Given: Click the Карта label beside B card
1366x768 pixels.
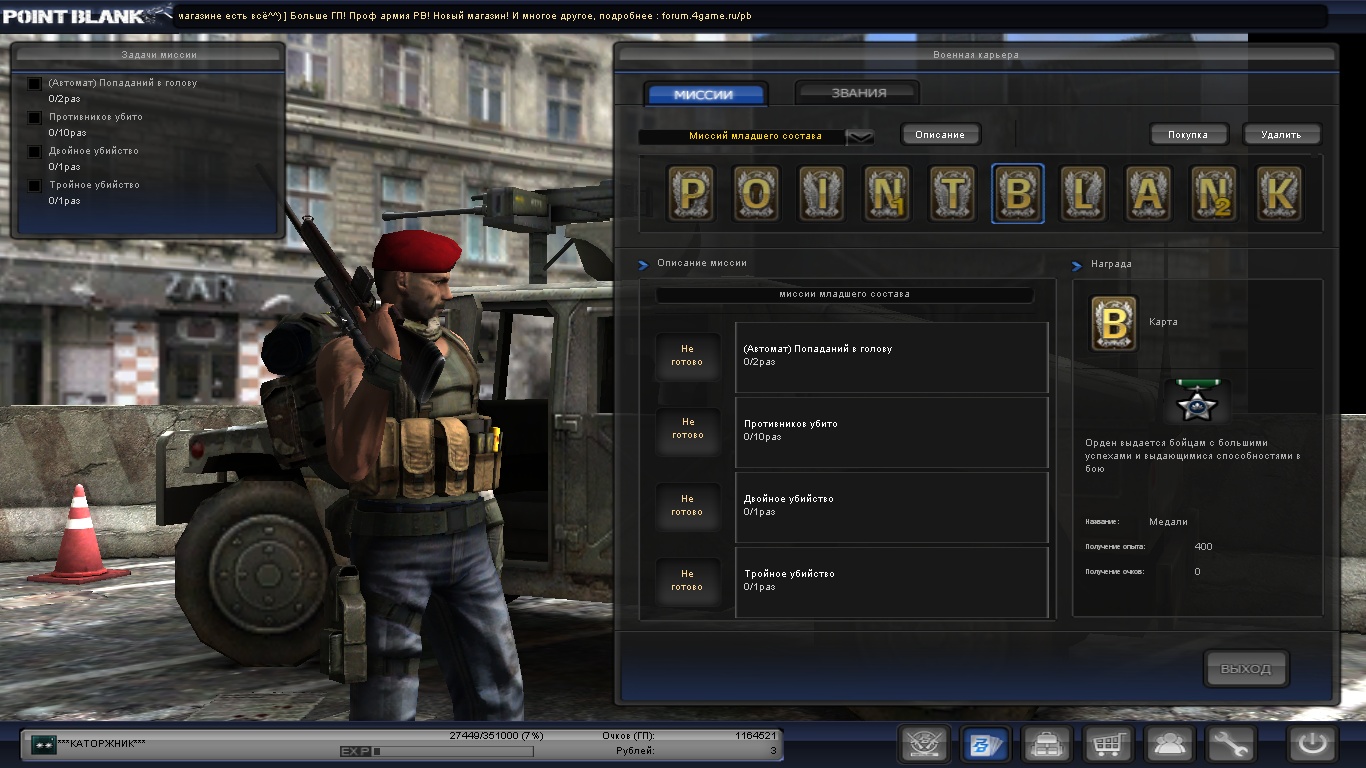Looking at the screenshot, I should click(x=1163, y=322).
